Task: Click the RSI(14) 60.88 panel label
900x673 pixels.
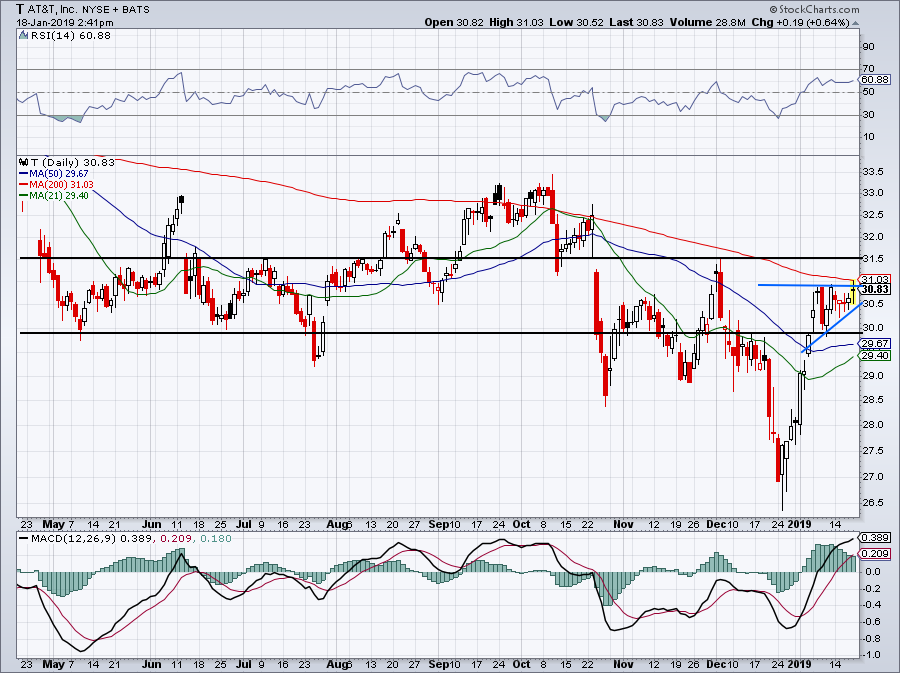Action: tap(71, 35)
